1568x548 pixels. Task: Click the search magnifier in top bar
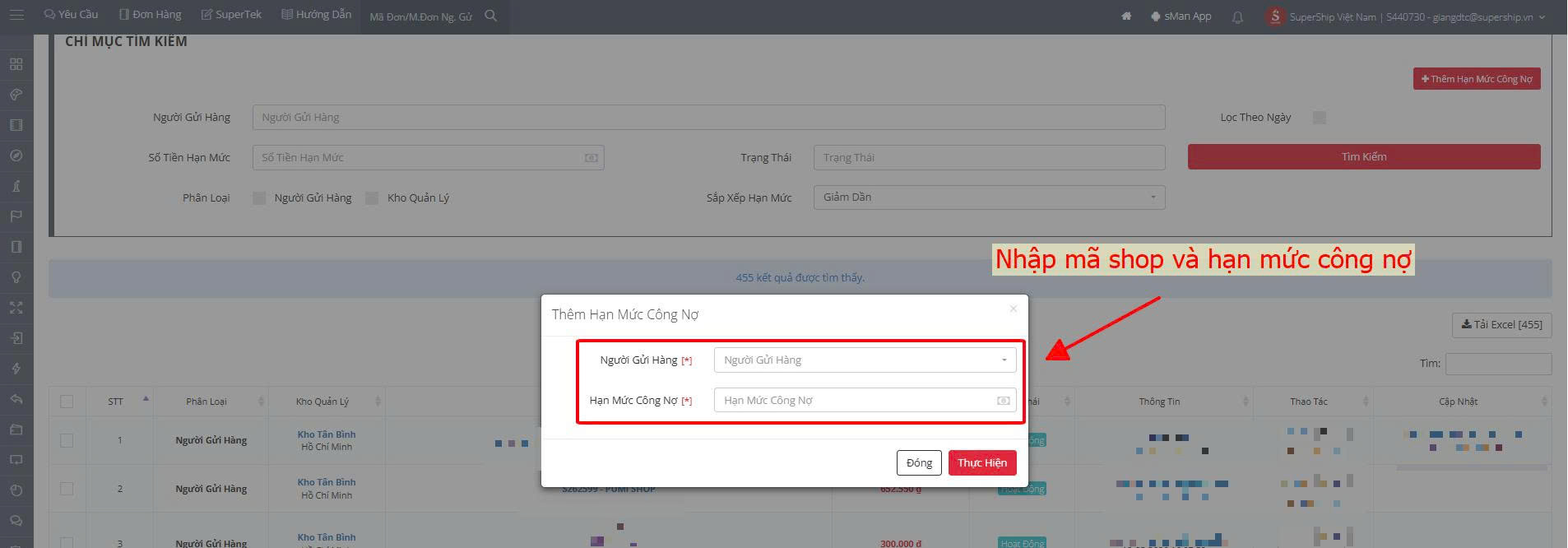pos(491,16)
